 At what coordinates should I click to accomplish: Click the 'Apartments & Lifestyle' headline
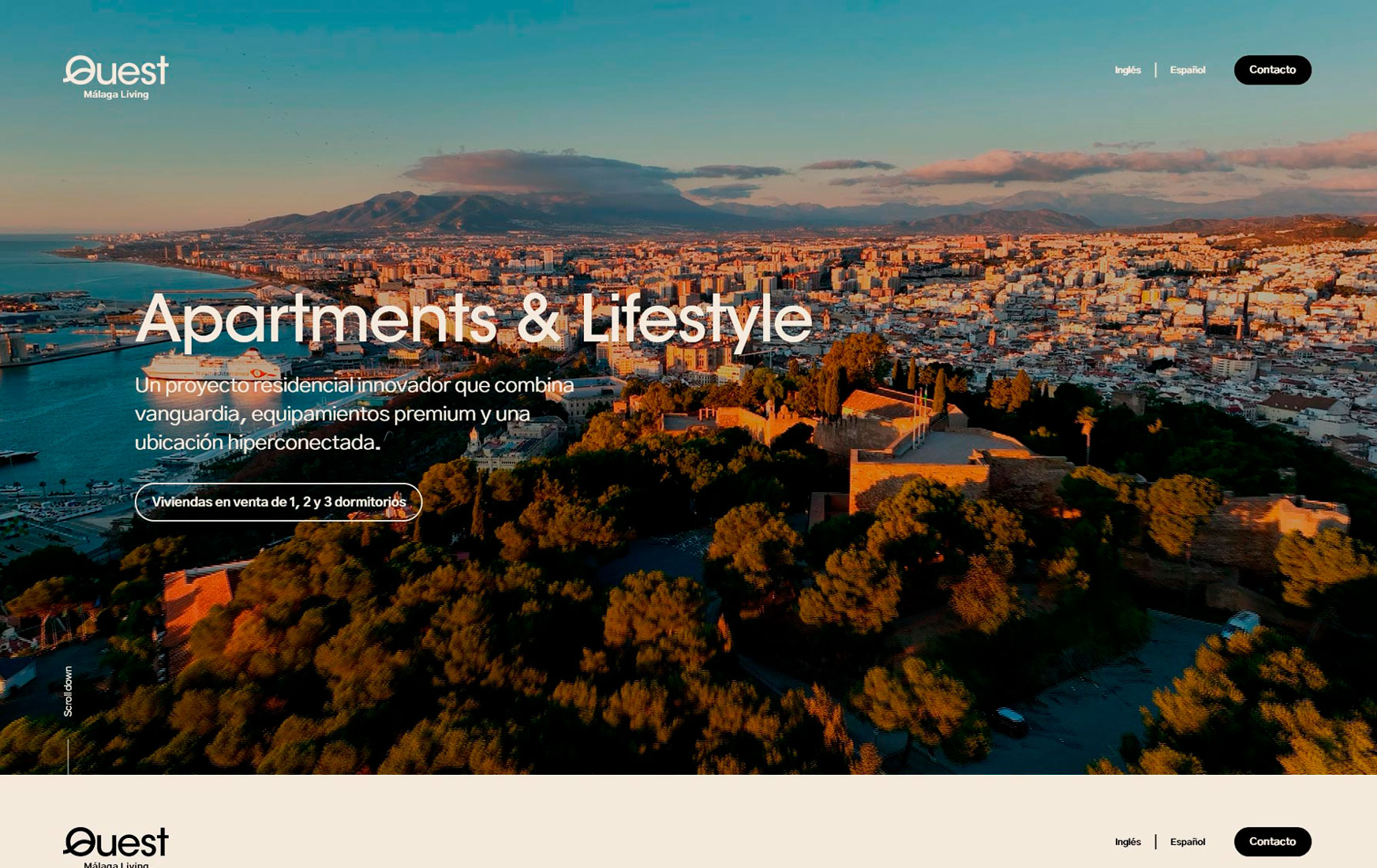point(473,320)
